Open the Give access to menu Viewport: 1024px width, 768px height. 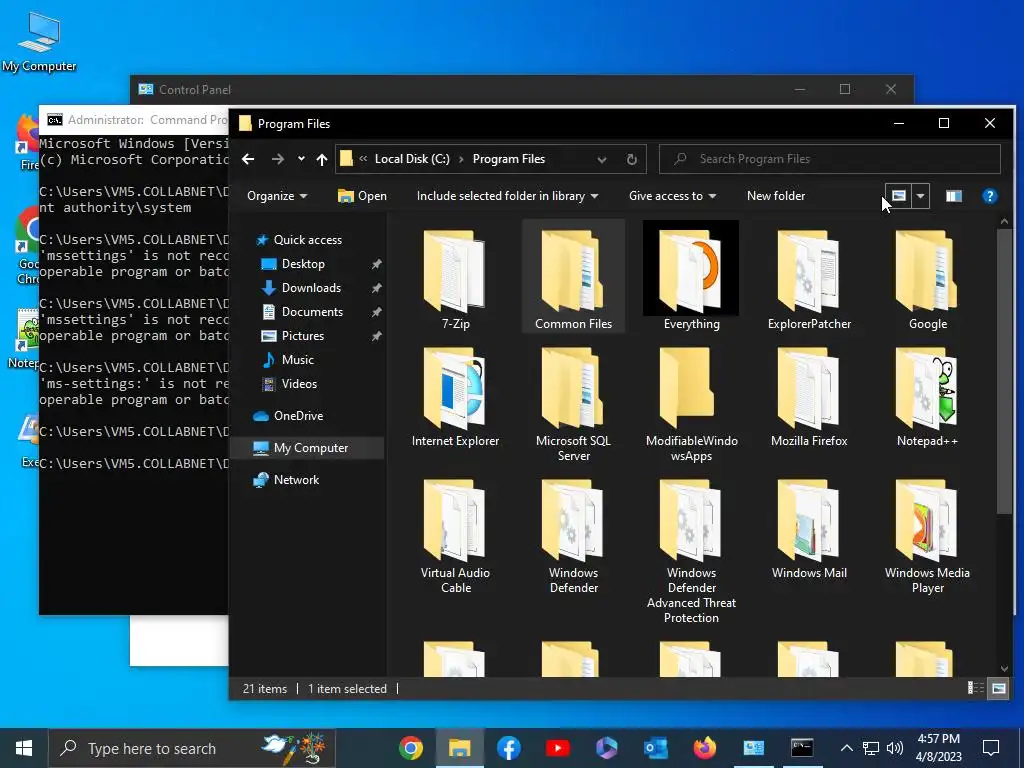(672, 196)
